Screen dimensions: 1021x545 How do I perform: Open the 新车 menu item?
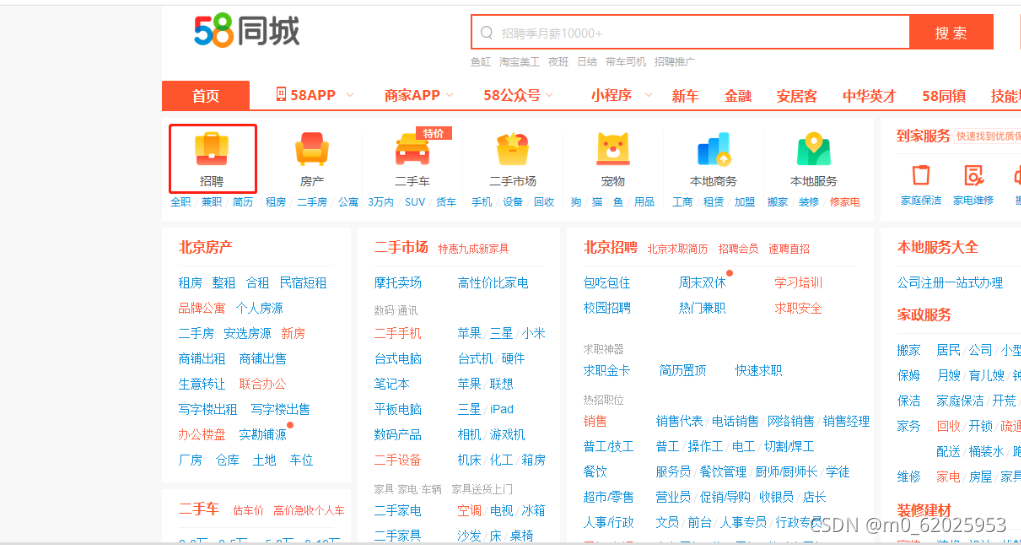(685, 96)
